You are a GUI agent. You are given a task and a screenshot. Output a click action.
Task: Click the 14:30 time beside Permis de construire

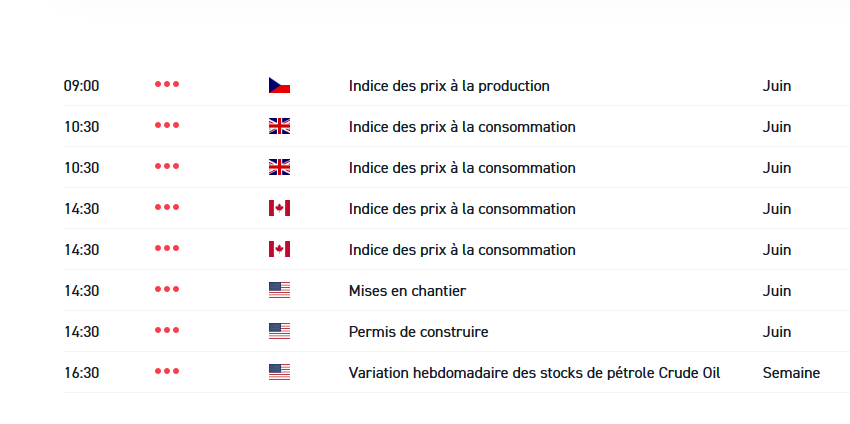pos(82,332)
